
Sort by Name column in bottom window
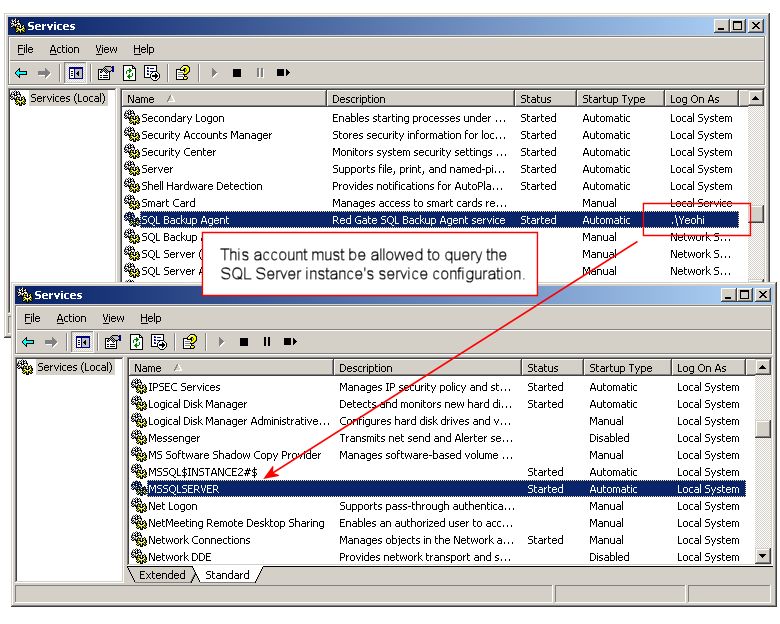point(231,368)
